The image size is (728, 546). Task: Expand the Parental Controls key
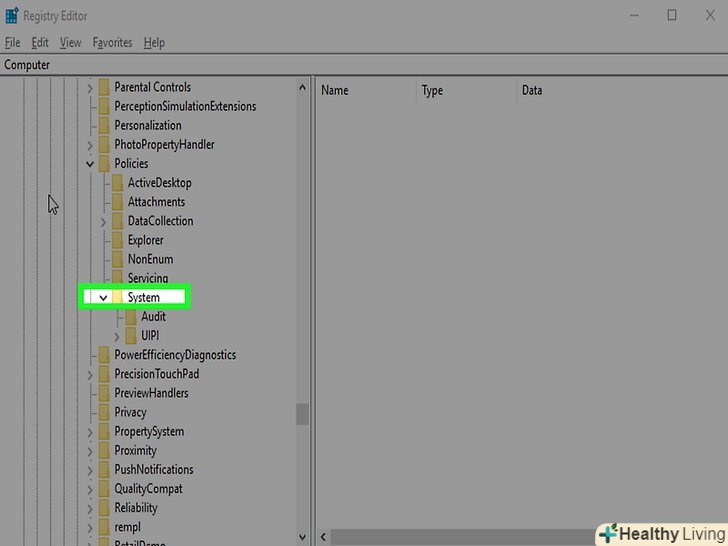click(x=90, y=87)
